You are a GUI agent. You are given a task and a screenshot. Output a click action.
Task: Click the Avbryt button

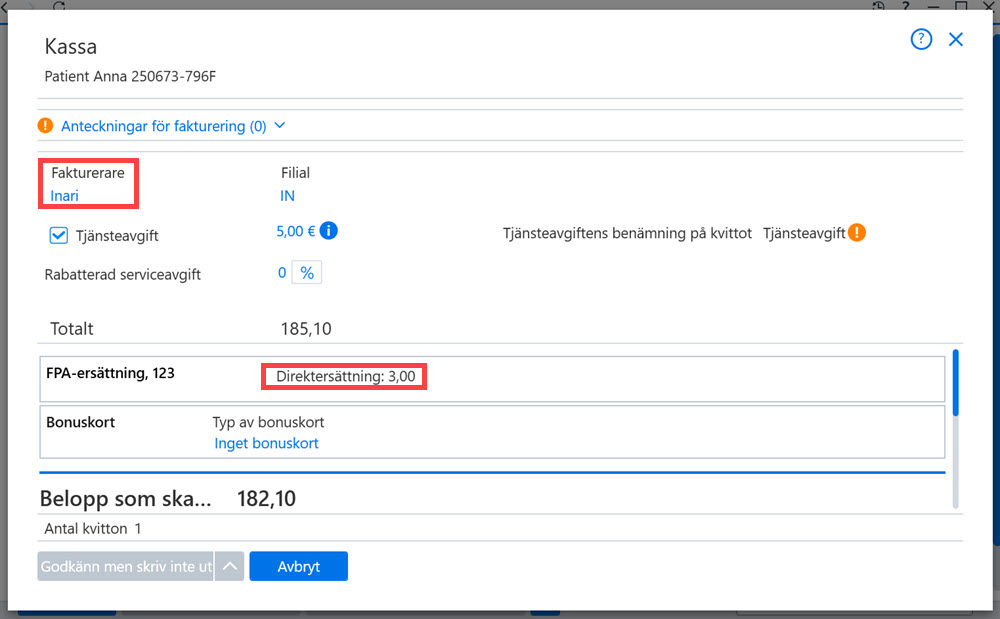[298, 566]
